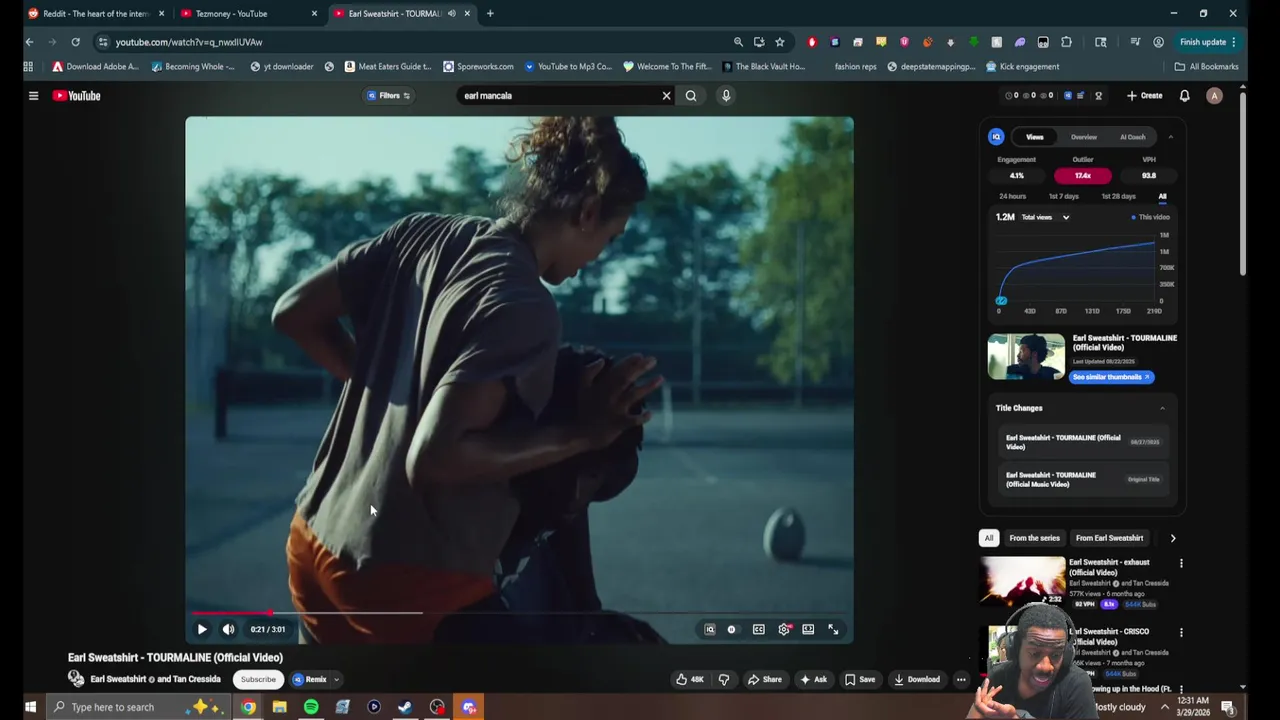This screenshot has width=1280, height=720.
Task: Open the player settings gear
Action: pyautogui.click(x=784, y=629)
